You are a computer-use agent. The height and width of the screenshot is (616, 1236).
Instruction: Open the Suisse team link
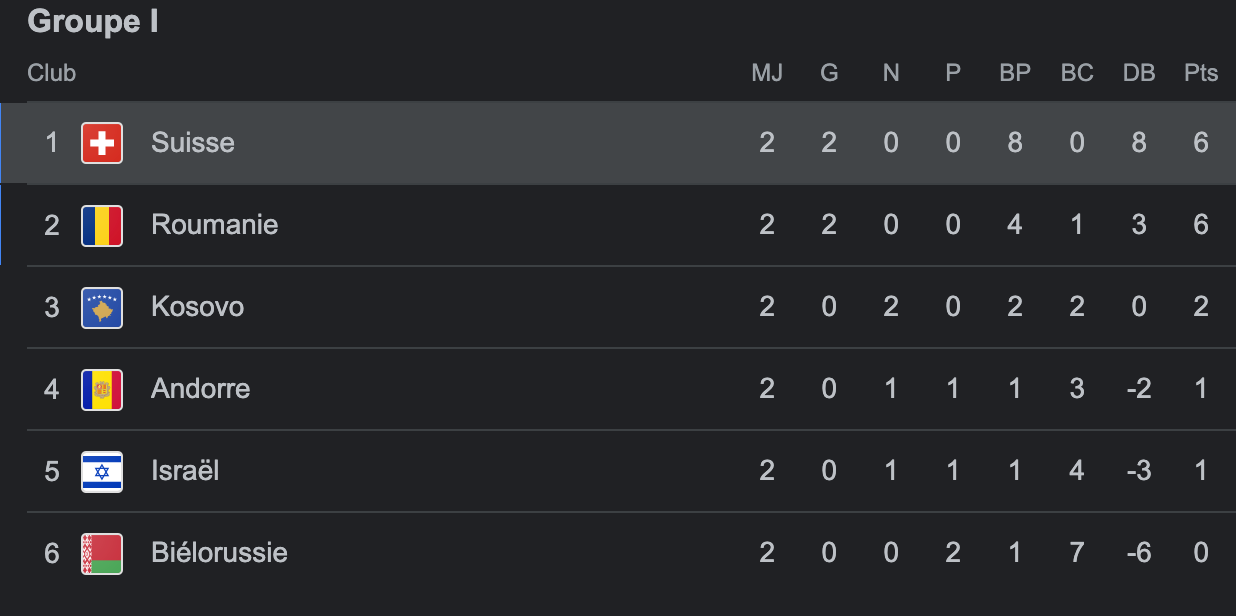click(193, 143)
